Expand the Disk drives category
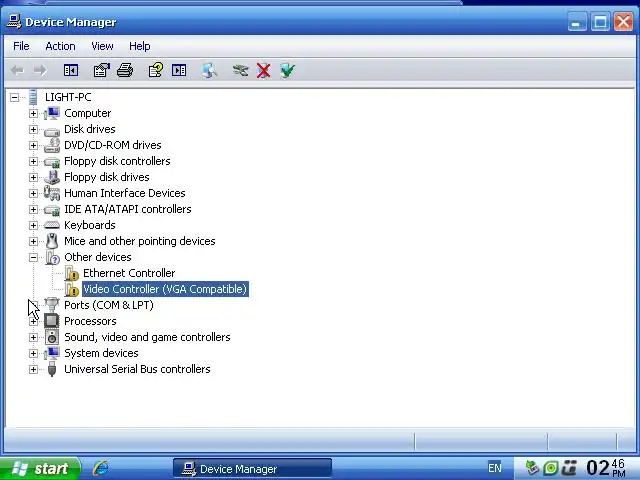 pyautogui.click(x=33, y=129)
